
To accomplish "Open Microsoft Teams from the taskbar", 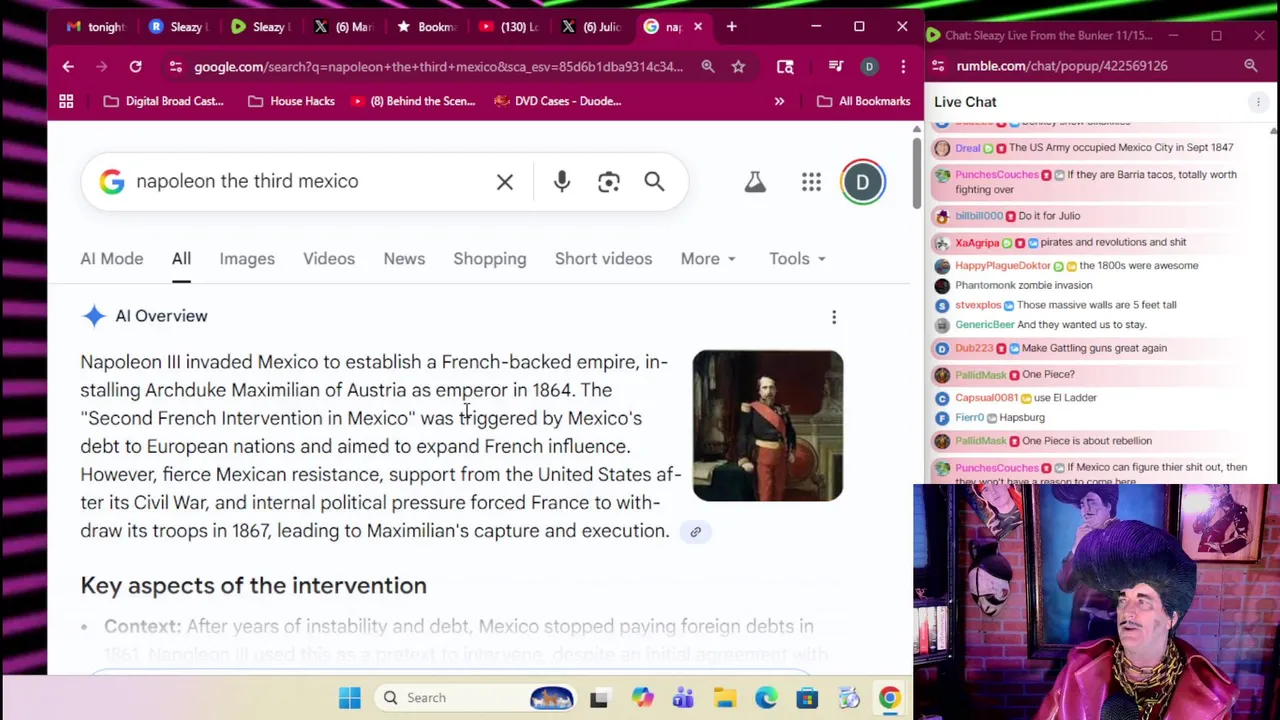I will (683, 698).
